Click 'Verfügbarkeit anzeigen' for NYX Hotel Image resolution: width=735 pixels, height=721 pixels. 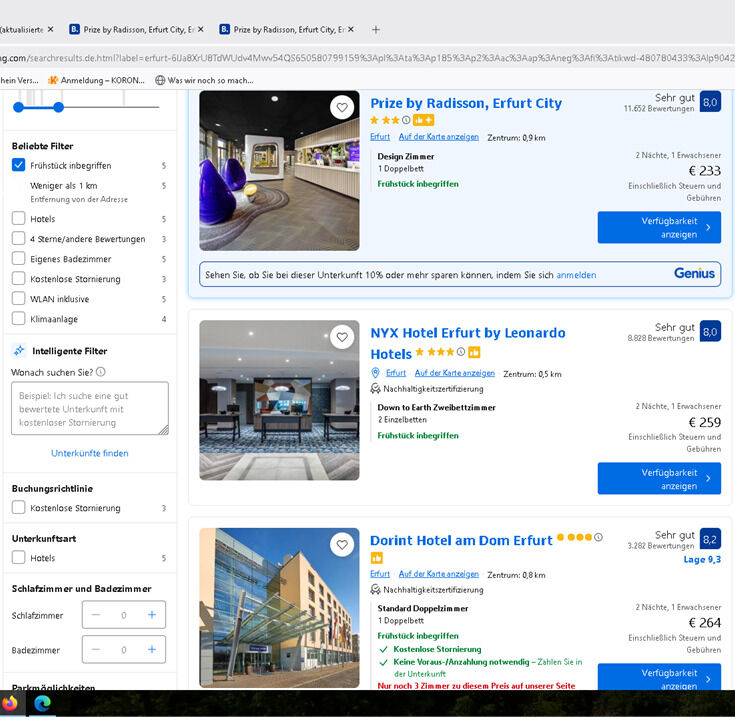click(x=658, y=479)
